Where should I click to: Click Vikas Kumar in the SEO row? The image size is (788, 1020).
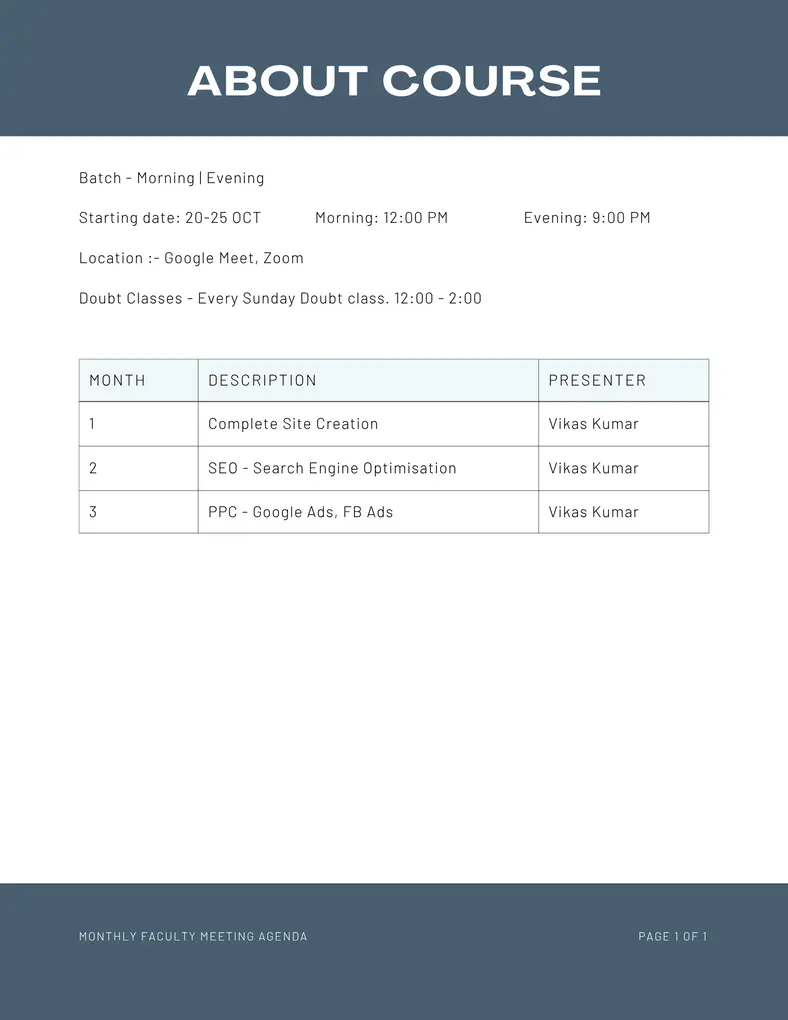[593, 468]
